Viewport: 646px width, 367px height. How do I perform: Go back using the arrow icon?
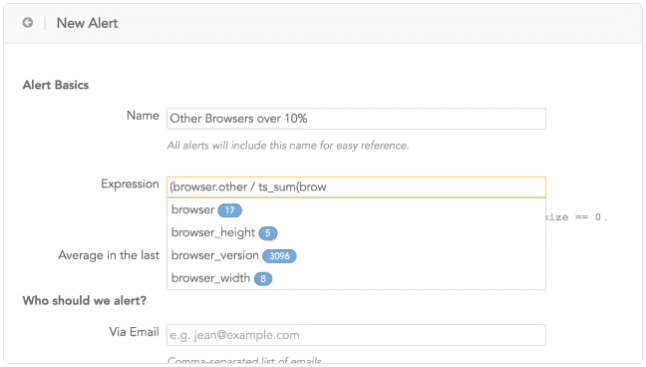pyautogui.click(x=28, y=23)
